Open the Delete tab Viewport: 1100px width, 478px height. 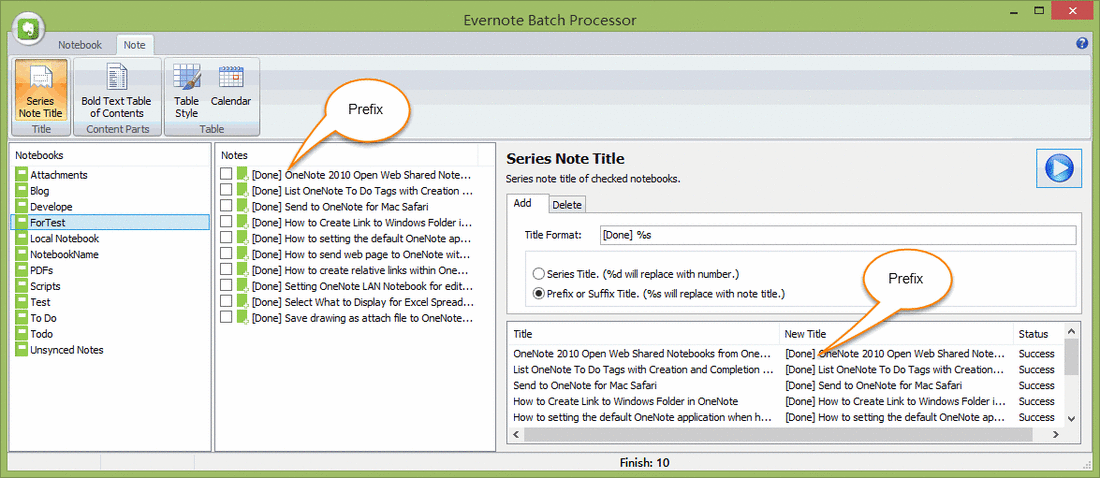coord(567,204)
